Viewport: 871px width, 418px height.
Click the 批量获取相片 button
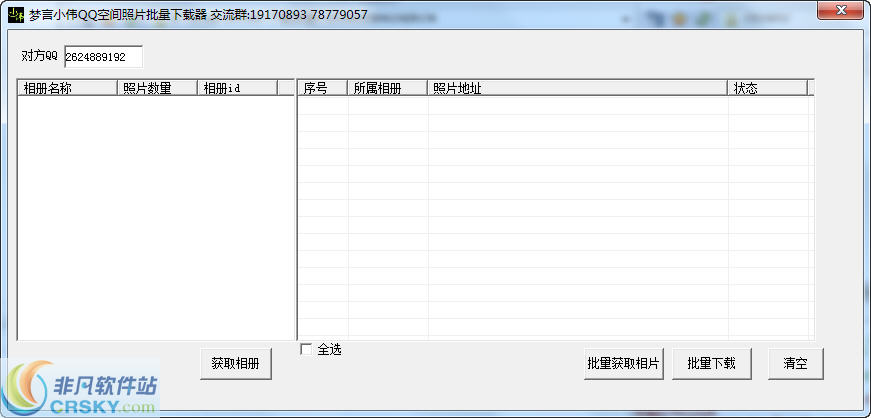[623, 364]
